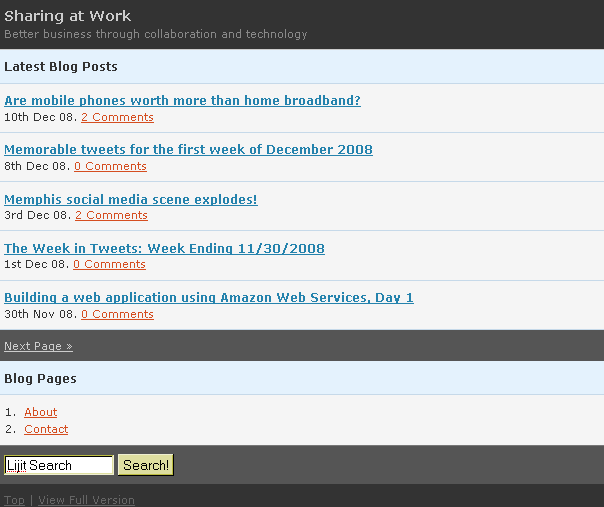The height and width of the screenshot is (507, 604).
Task: Jump to Top of page link
Action: 14,500
